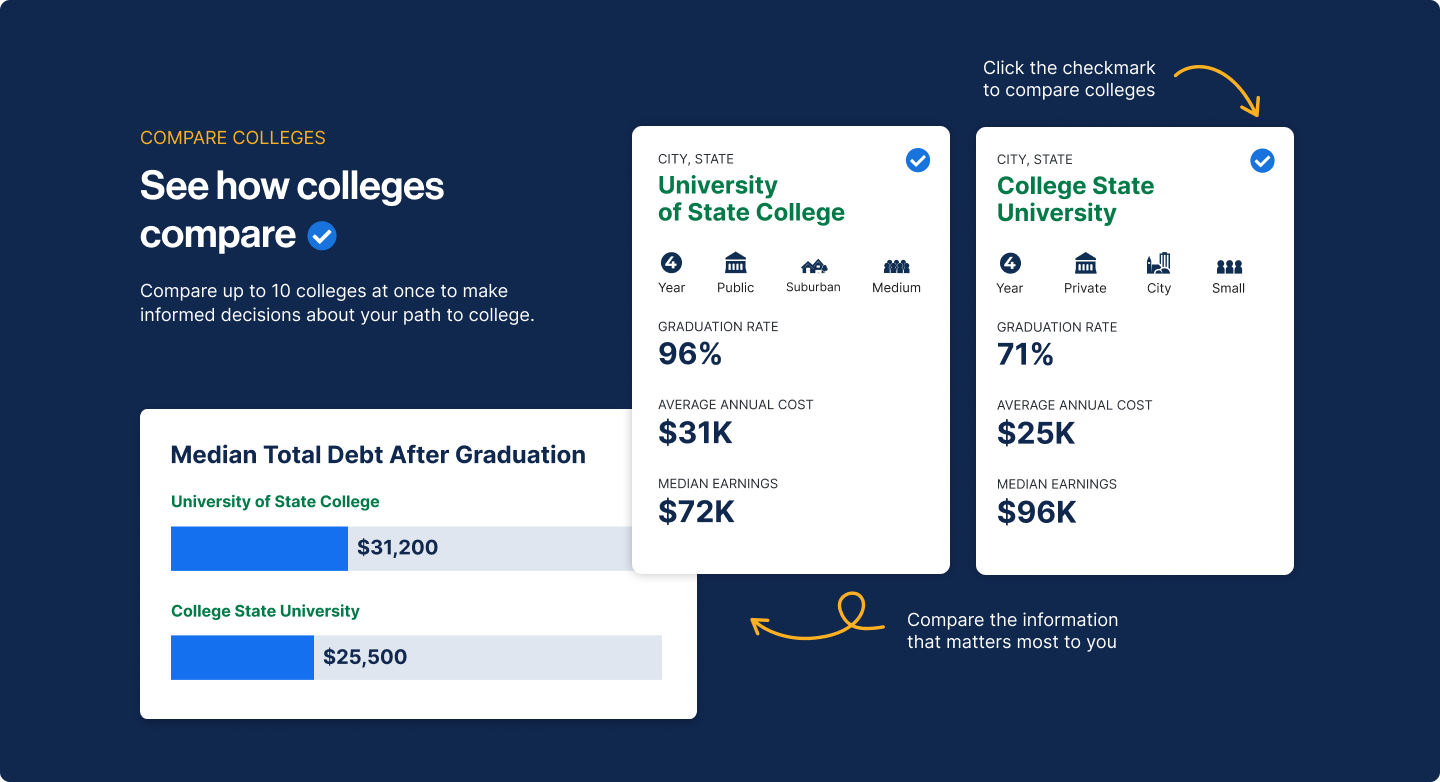Click the Private institution building icon
The width and height of the screenshot is (1440, 782).
(1085, 263)
